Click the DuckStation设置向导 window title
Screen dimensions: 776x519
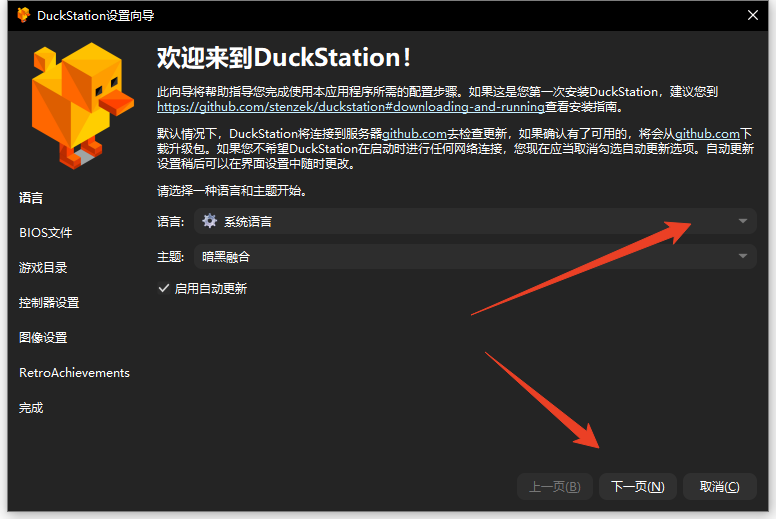coord(96,15)
